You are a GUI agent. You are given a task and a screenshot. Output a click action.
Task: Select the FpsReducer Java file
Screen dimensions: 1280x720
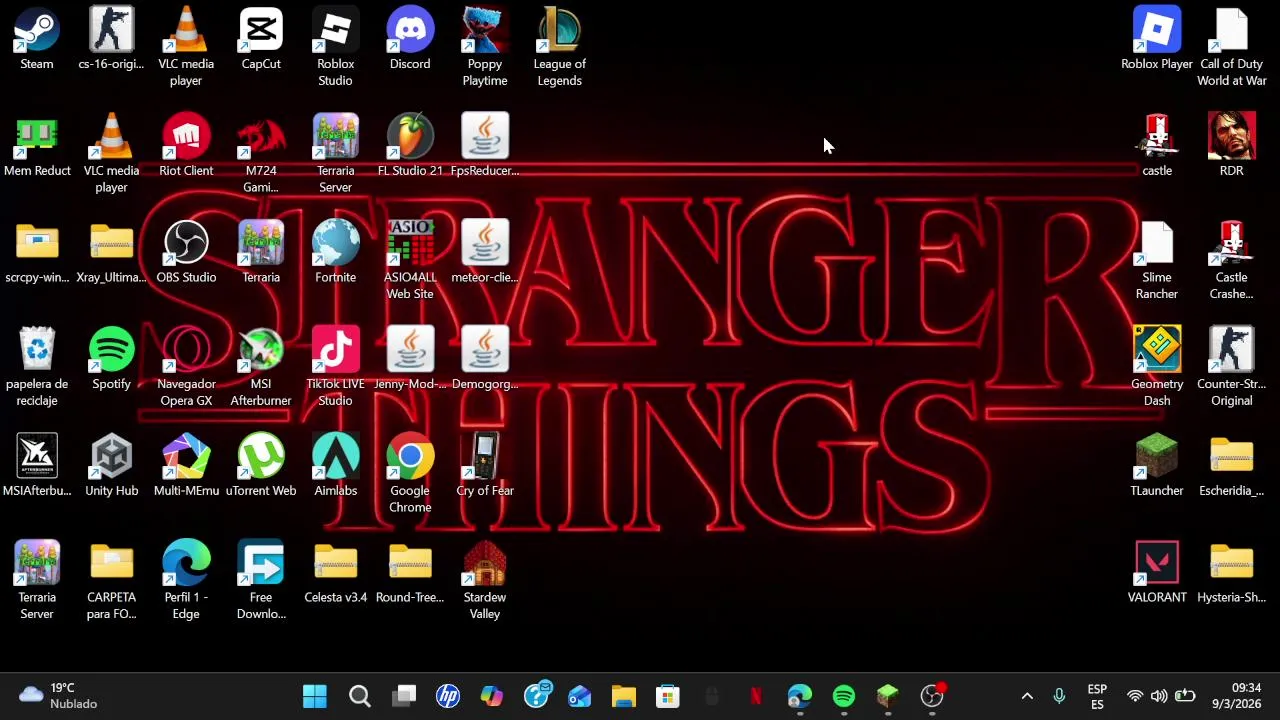click(485, 146)
